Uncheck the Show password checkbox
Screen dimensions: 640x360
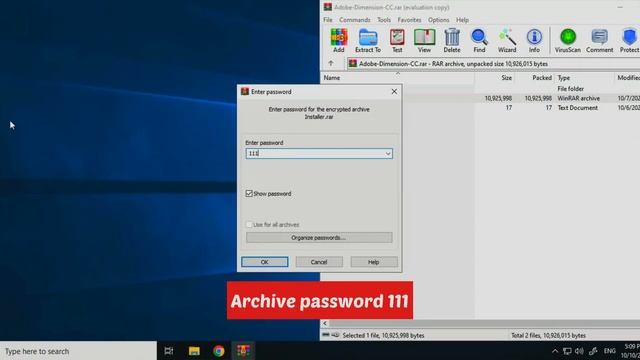[x=249, y=193]
